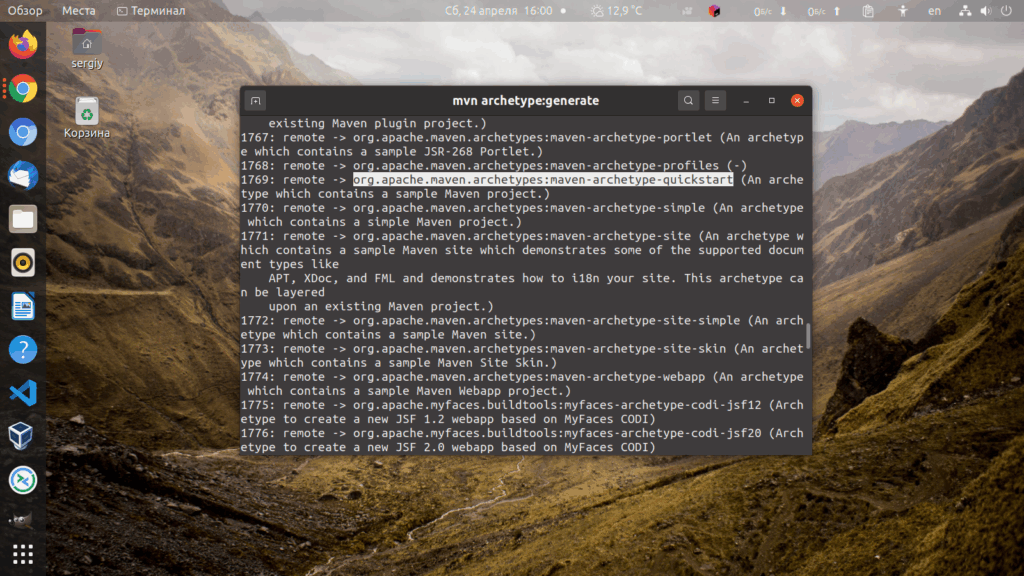Open the Files manager in dock
This screenshot has width=1024, height=576.
coord(23,219)
